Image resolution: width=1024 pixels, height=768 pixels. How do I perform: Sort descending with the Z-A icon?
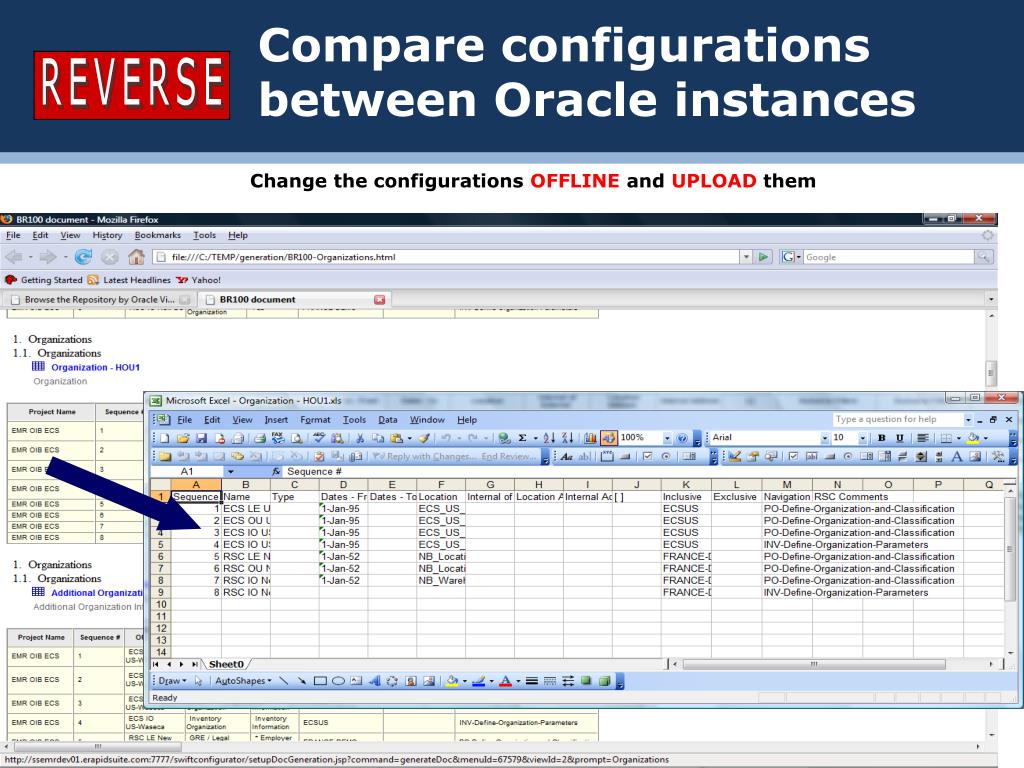[567, 438]
